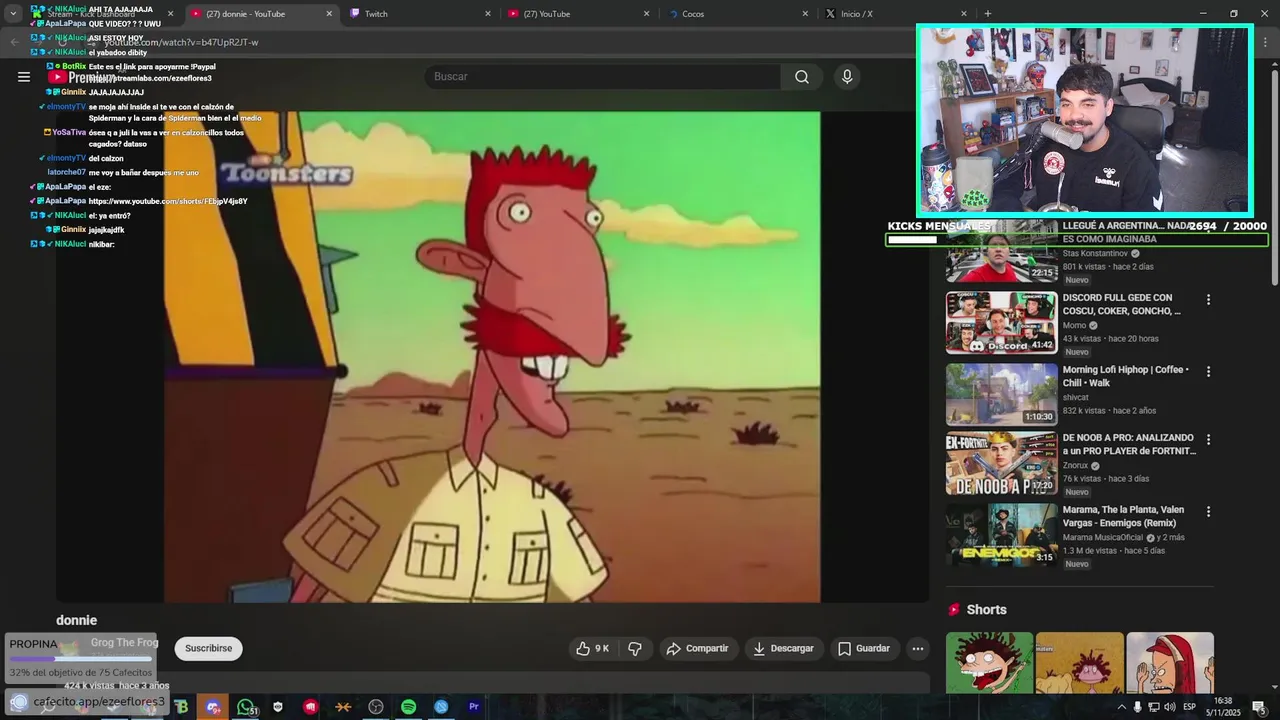Click inside the Buscar search field
This screenshot has height=720, width=1280.
[603, 77]
